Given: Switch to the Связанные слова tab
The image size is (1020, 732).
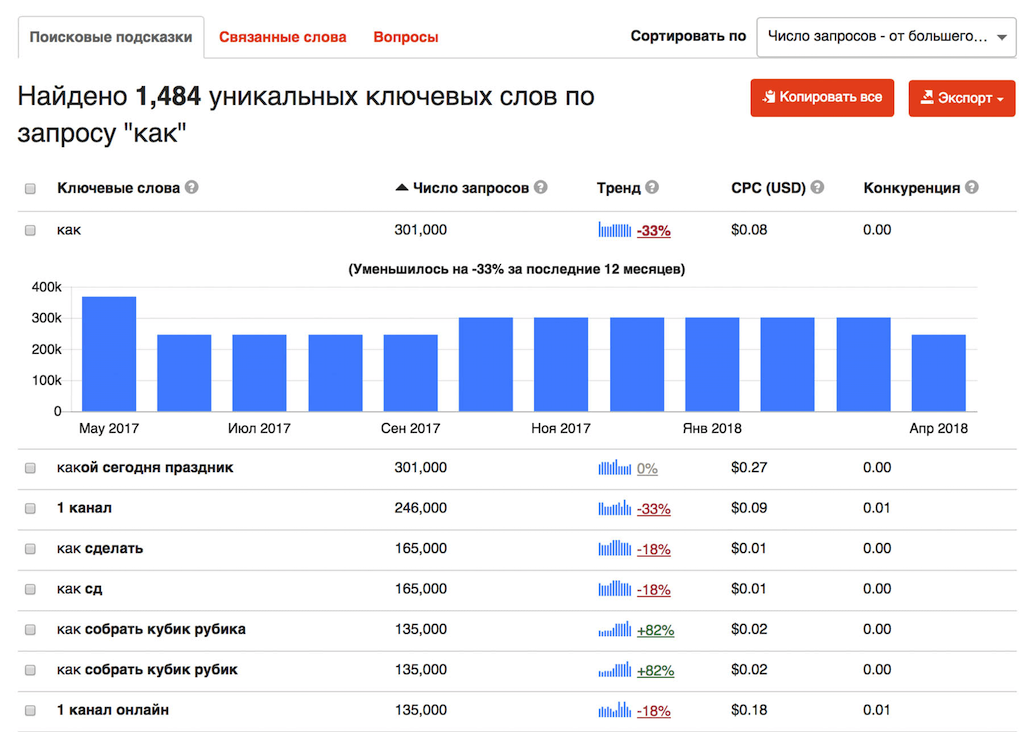Looking at the screenshot, I should [x=282, y=35].
